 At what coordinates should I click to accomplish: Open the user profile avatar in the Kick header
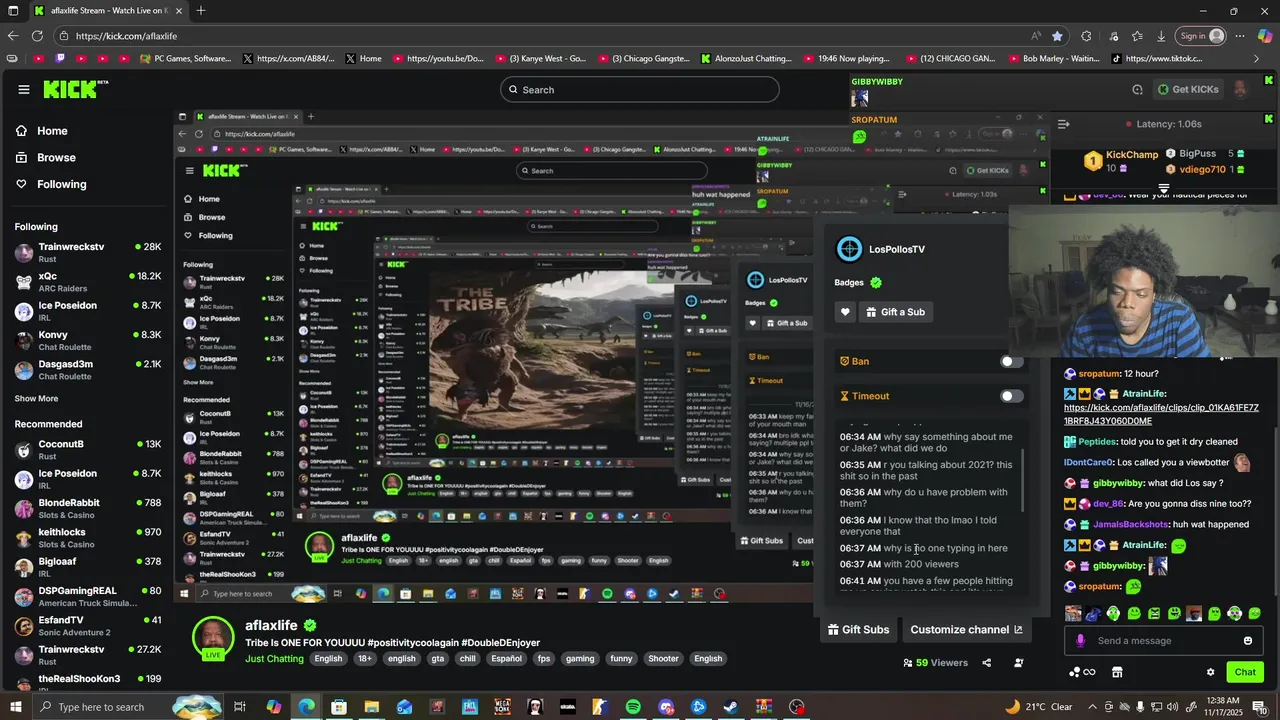coord(1241,89)
